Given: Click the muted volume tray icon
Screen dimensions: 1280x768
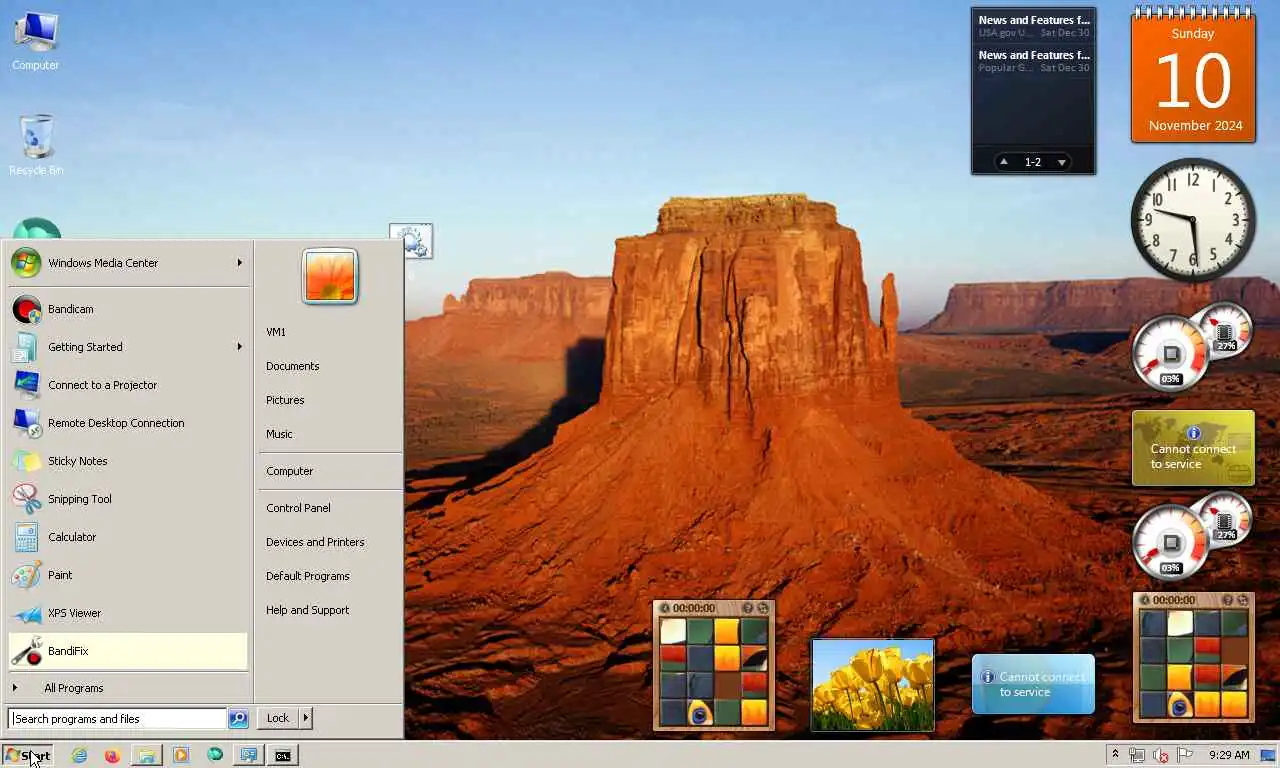Looking at the screenshot, I should pos(1161,755).
